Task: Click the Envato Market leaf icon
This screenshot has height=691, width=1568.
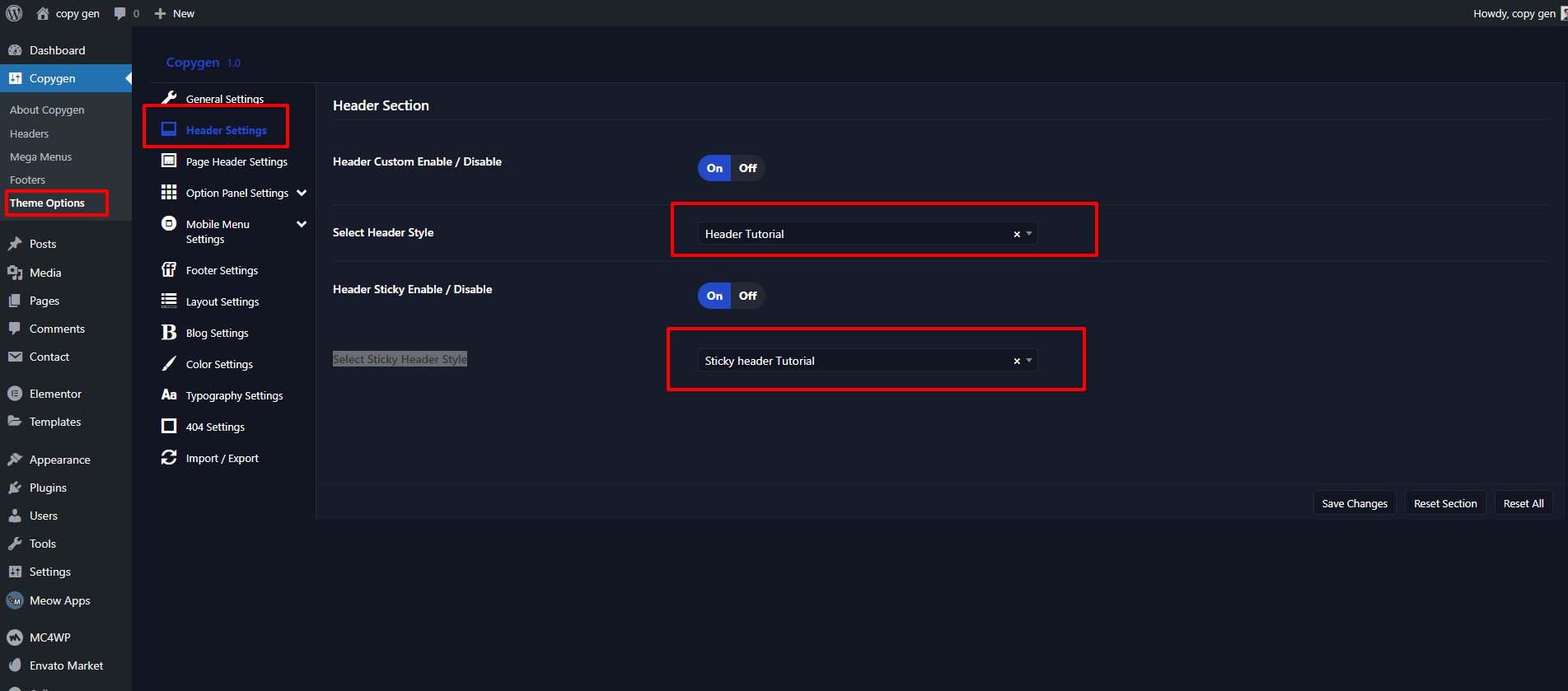Action: point(15,665)
